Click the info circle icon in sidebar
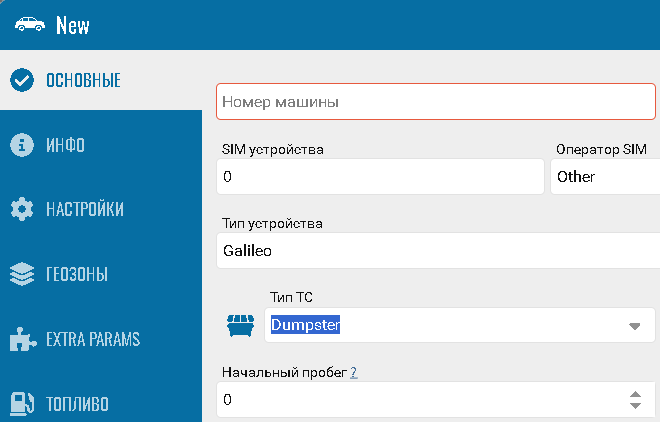Screen dimensions: 660x422 coord(22,145)
